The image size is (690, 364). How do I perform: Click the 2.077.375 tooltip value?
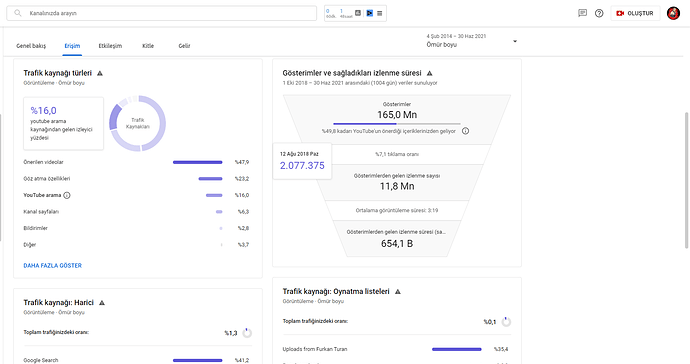tap(302, 165)
